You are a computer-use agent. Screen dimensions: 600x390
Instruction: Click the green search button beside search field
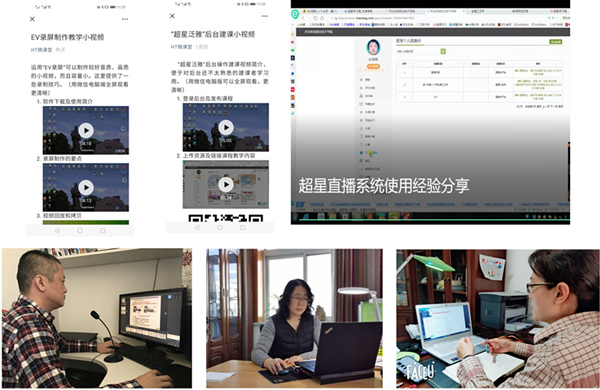coord(443,51)
